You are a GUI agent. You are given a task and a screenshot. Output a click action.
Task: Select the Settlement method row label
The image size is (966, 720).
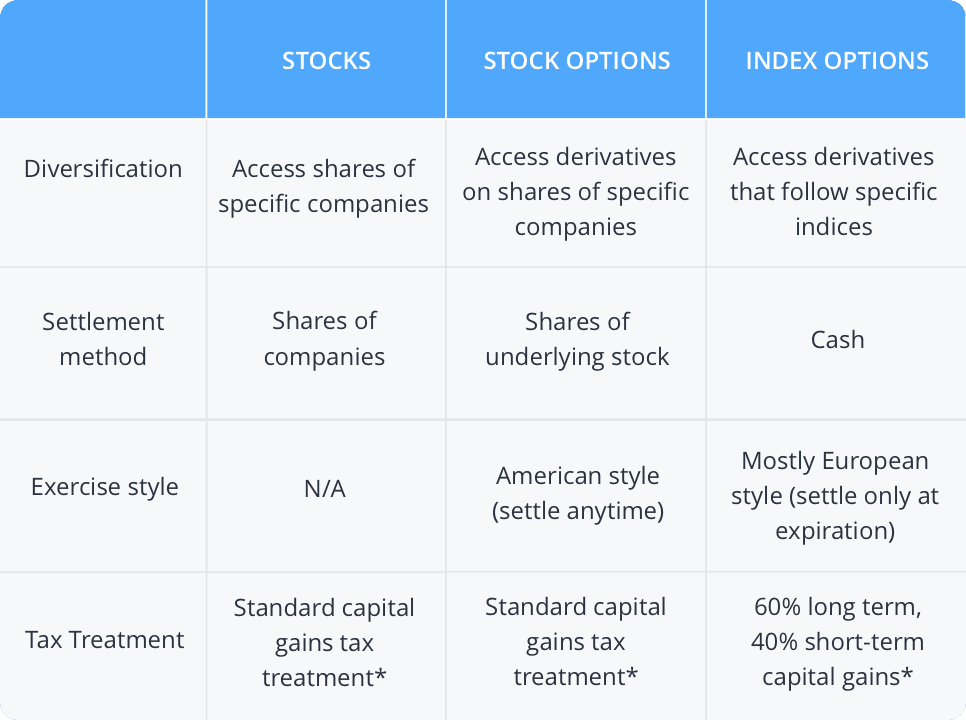point(103,339)
